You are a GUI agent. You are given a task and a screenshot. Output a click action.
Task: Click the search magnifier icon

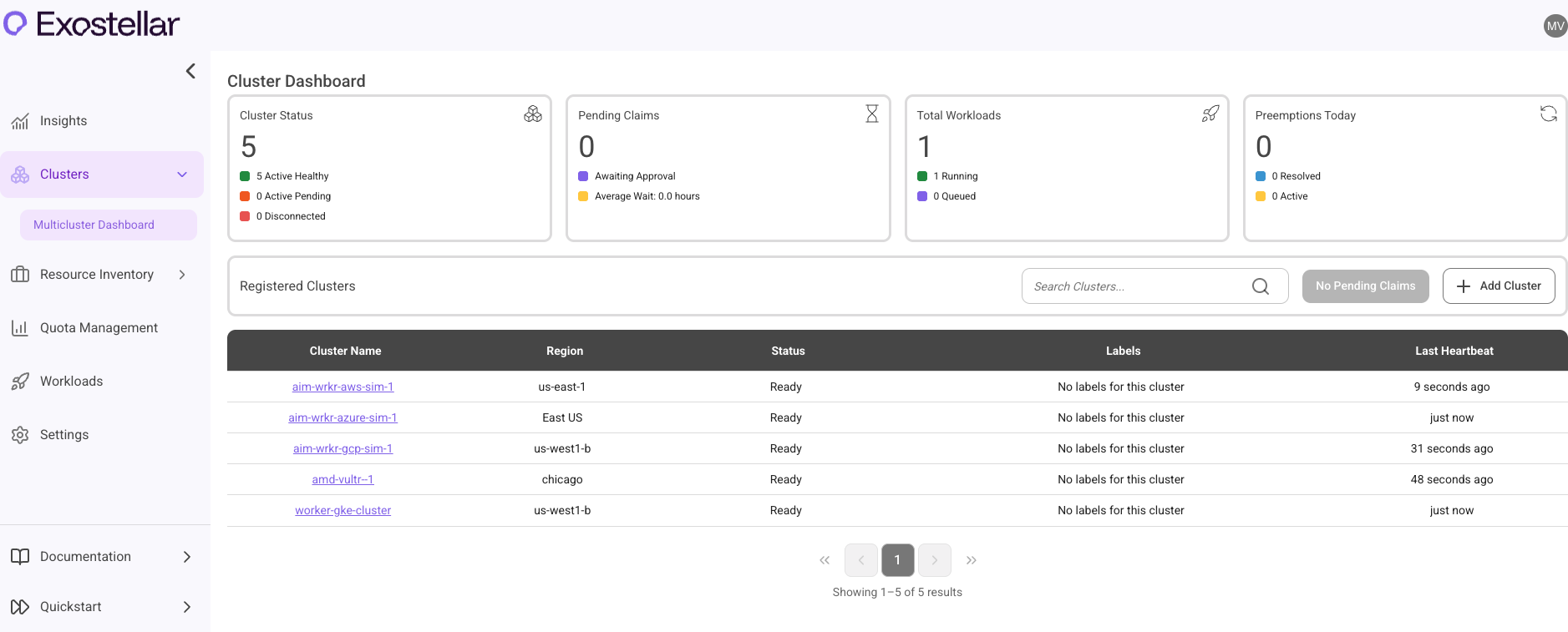(x=1261, y=286)
